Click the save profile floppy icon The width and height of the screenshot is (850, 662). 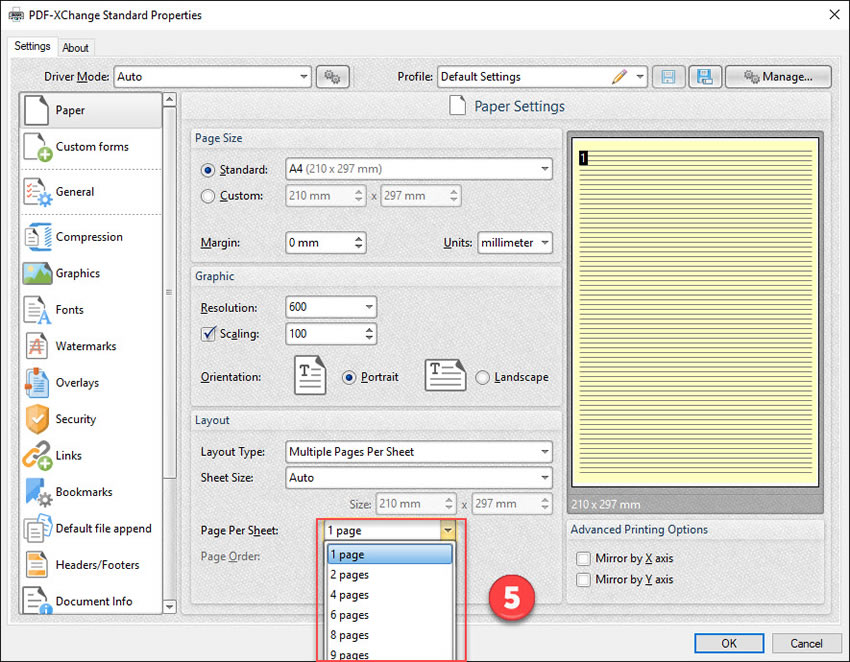(668, 76)
